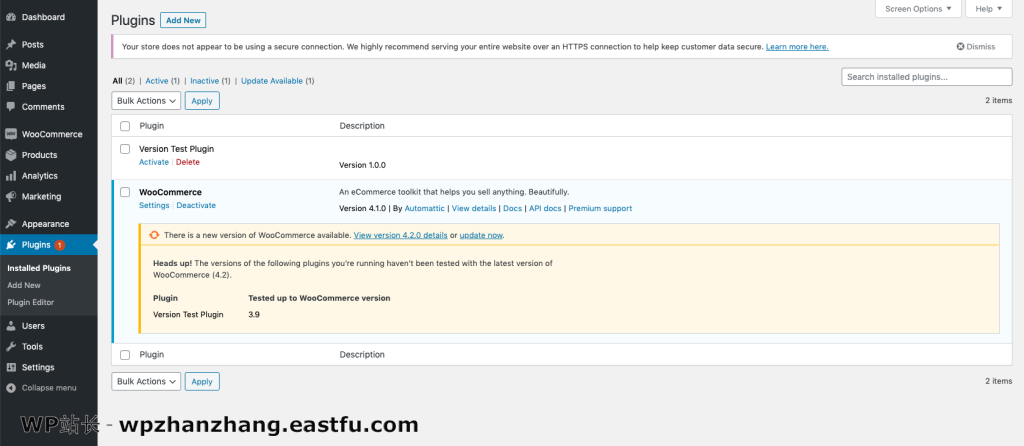The image size is (1024, 446).
Task: Open the top Bulk Actions dropdown
Action: (146, 101)
